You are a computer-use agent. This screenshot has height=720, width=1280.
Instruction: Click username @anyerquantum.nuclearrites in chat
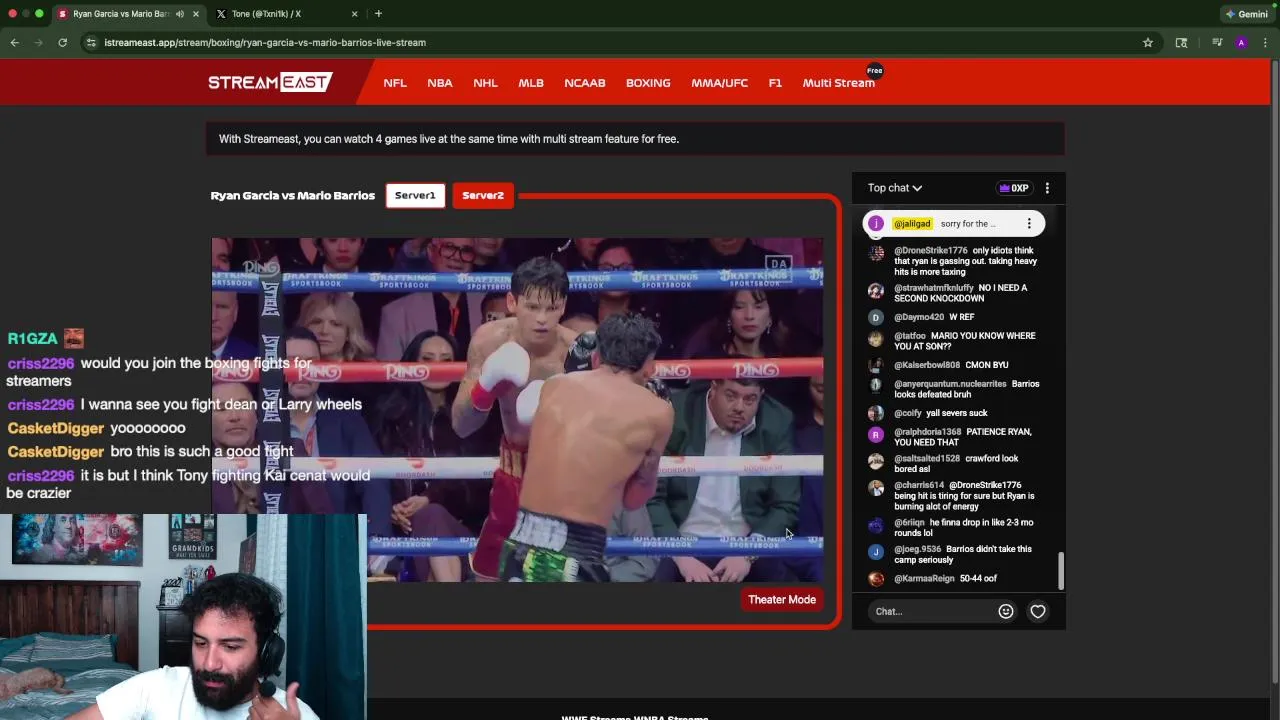(950, 384)
